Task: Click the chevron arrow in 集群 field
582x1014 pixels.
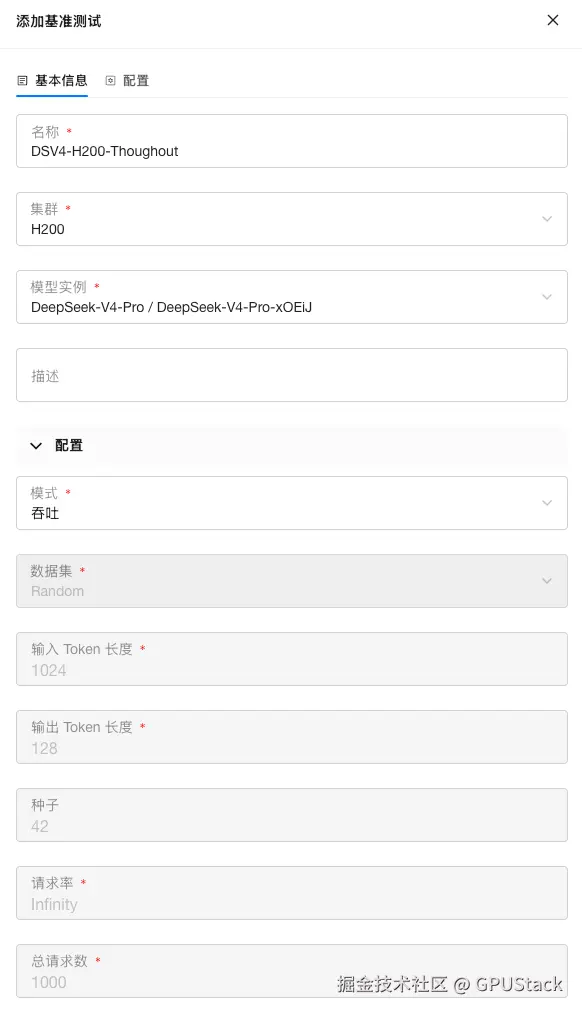Action: 547,219
